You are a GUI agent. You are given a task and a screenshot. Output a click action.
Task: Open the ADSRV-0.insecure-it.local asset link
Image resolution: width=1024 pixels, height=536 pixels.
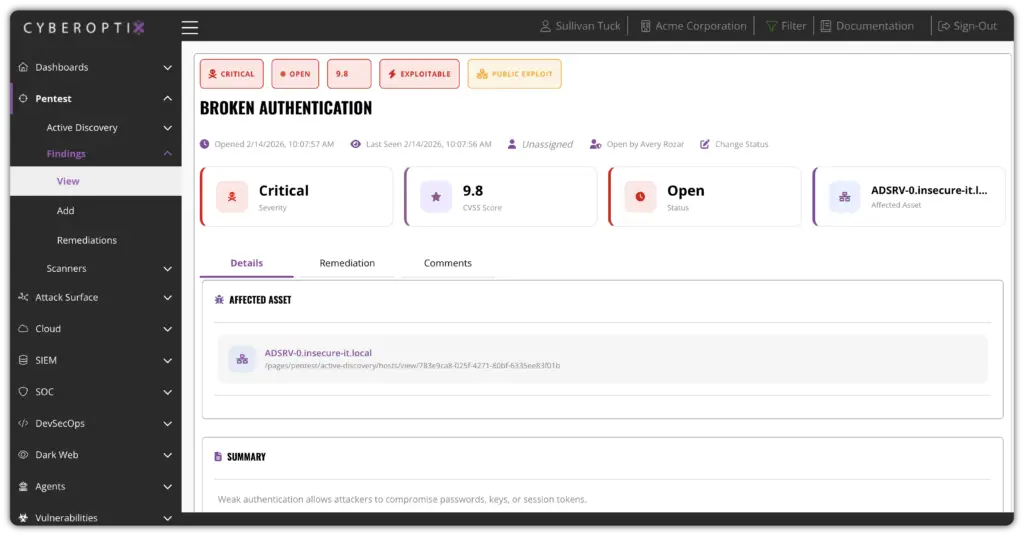click(318, 353)
